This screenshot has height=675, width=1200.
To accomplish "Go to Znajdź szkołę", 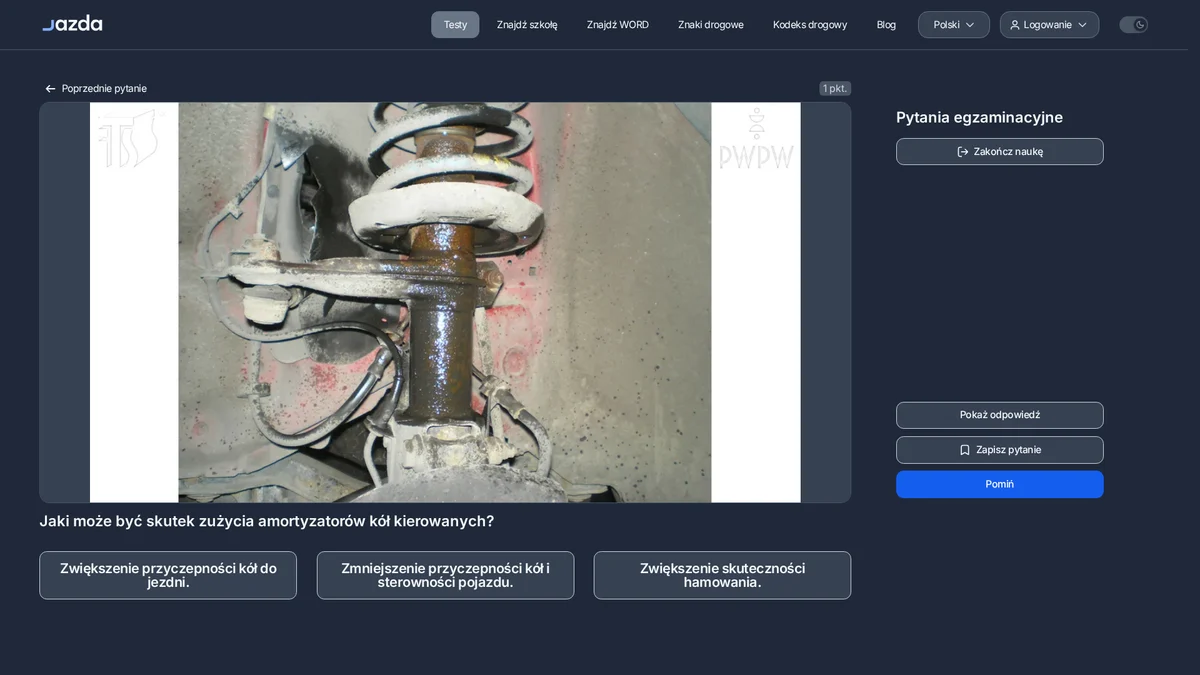I will [527, 25].
